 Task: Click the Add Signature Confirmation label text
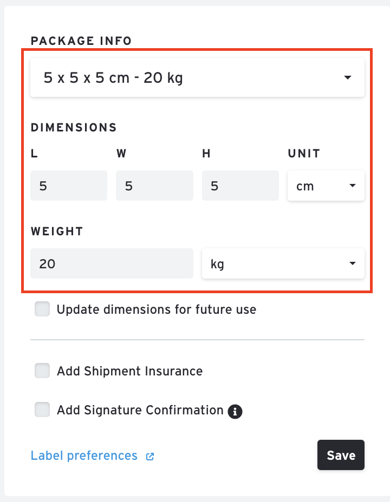pos(140,410)
